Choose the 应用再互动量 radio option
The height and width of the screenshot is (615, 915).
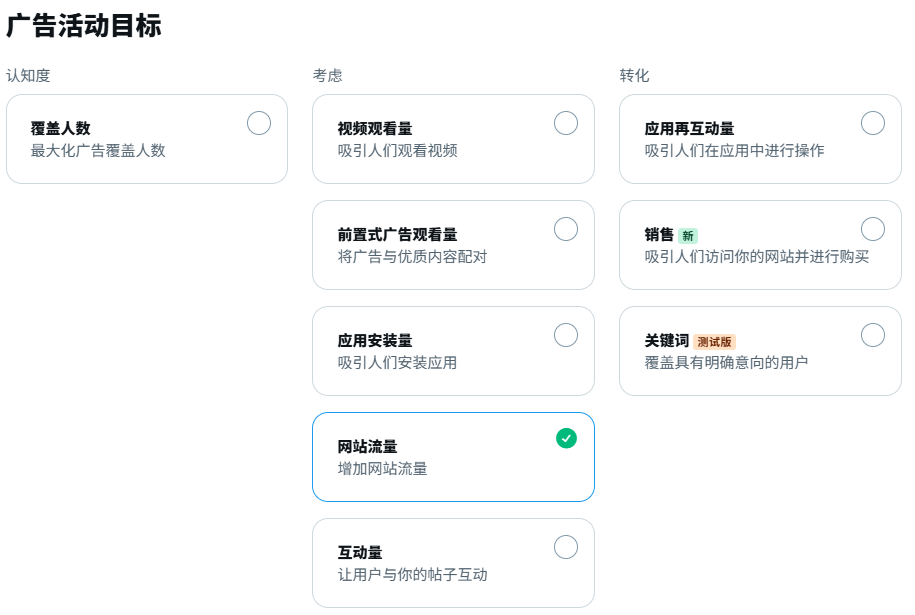(872, 123)
